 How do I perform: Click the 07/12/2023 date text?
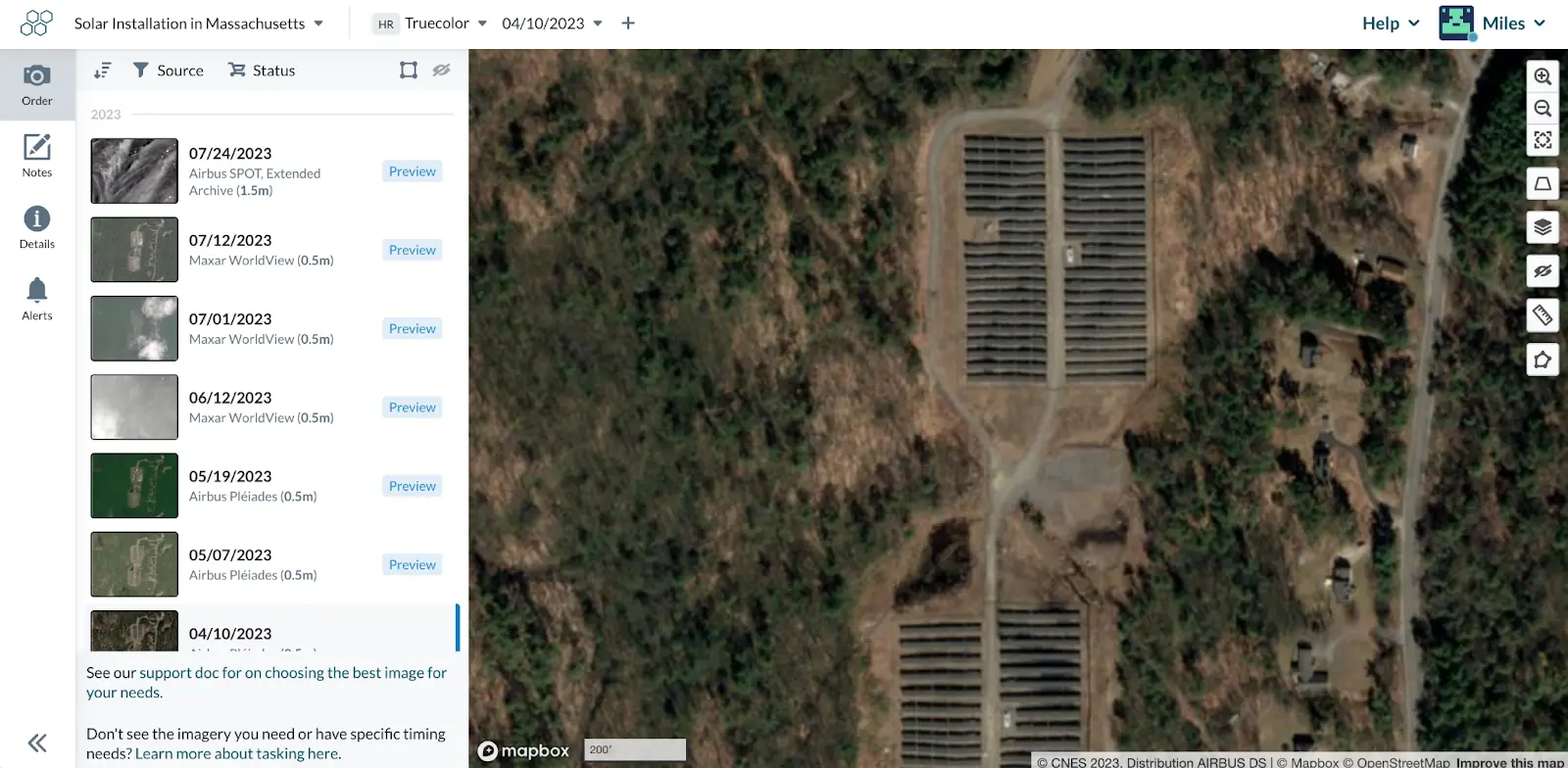tap(230, 240)
